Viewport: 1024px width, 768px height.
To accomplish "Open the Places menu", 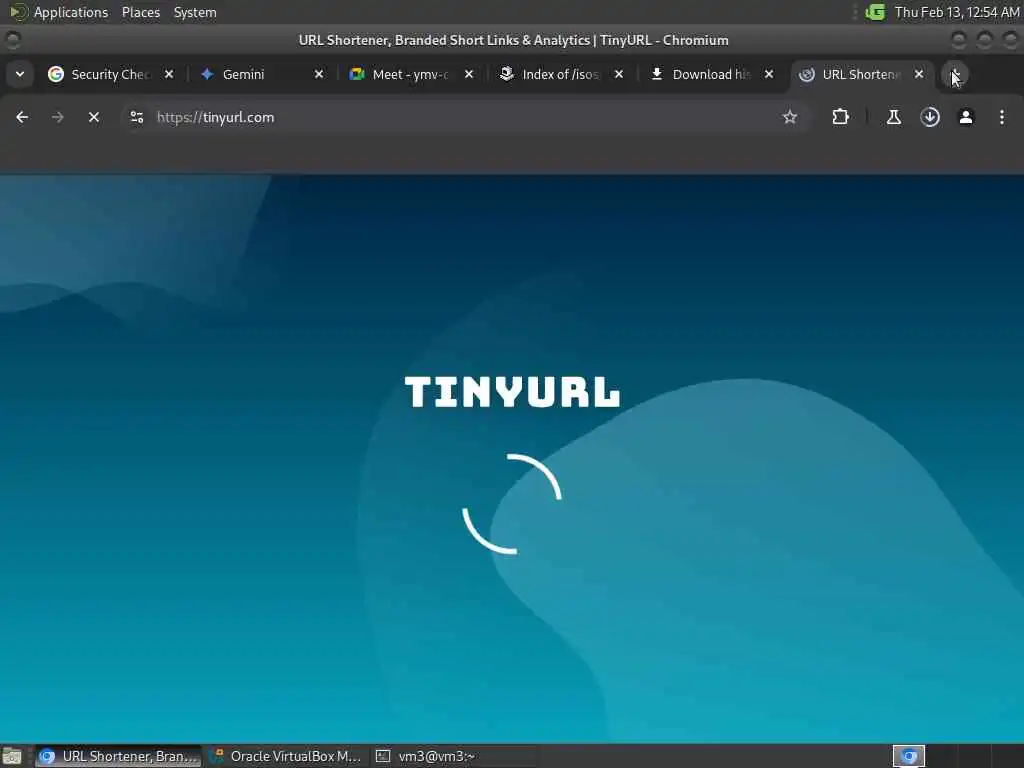I will tap(140, 12).
